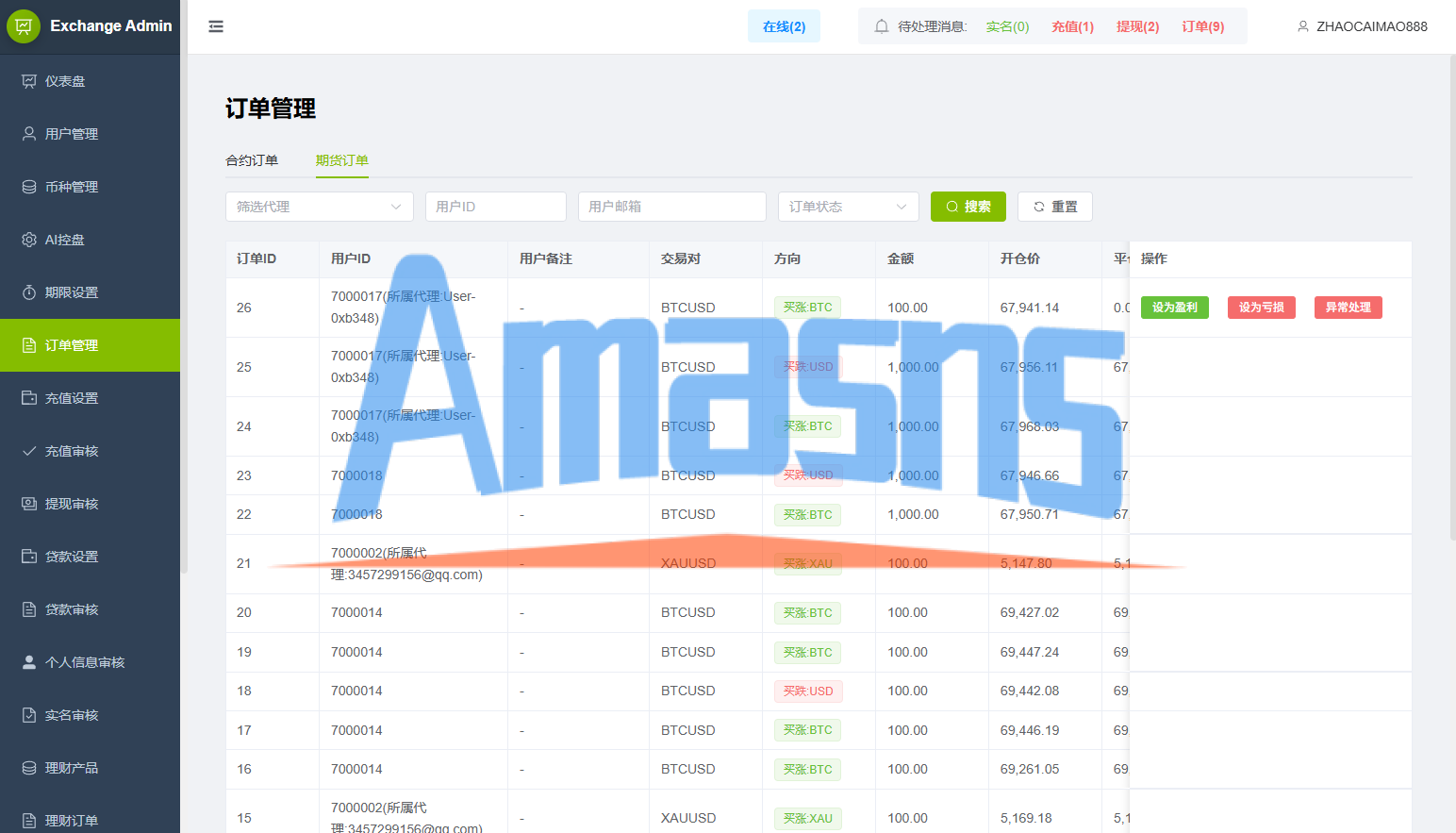This screenshot has height=833, width=1456.
Task: Open the 实名(0) pending messages link
Action: pyautogui.click(x=1008, y=26)
